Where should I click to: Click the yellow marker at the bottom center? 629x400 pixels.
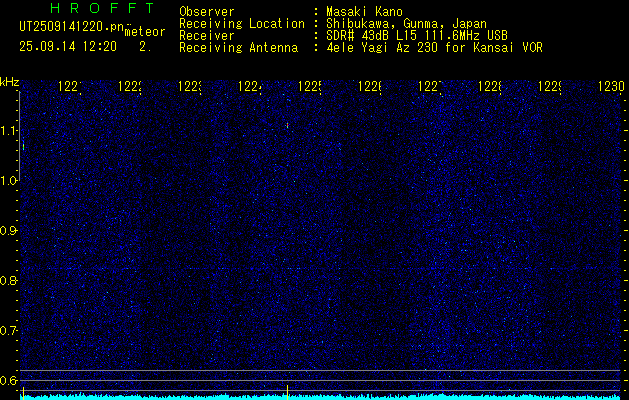click(x=287, y=392)
